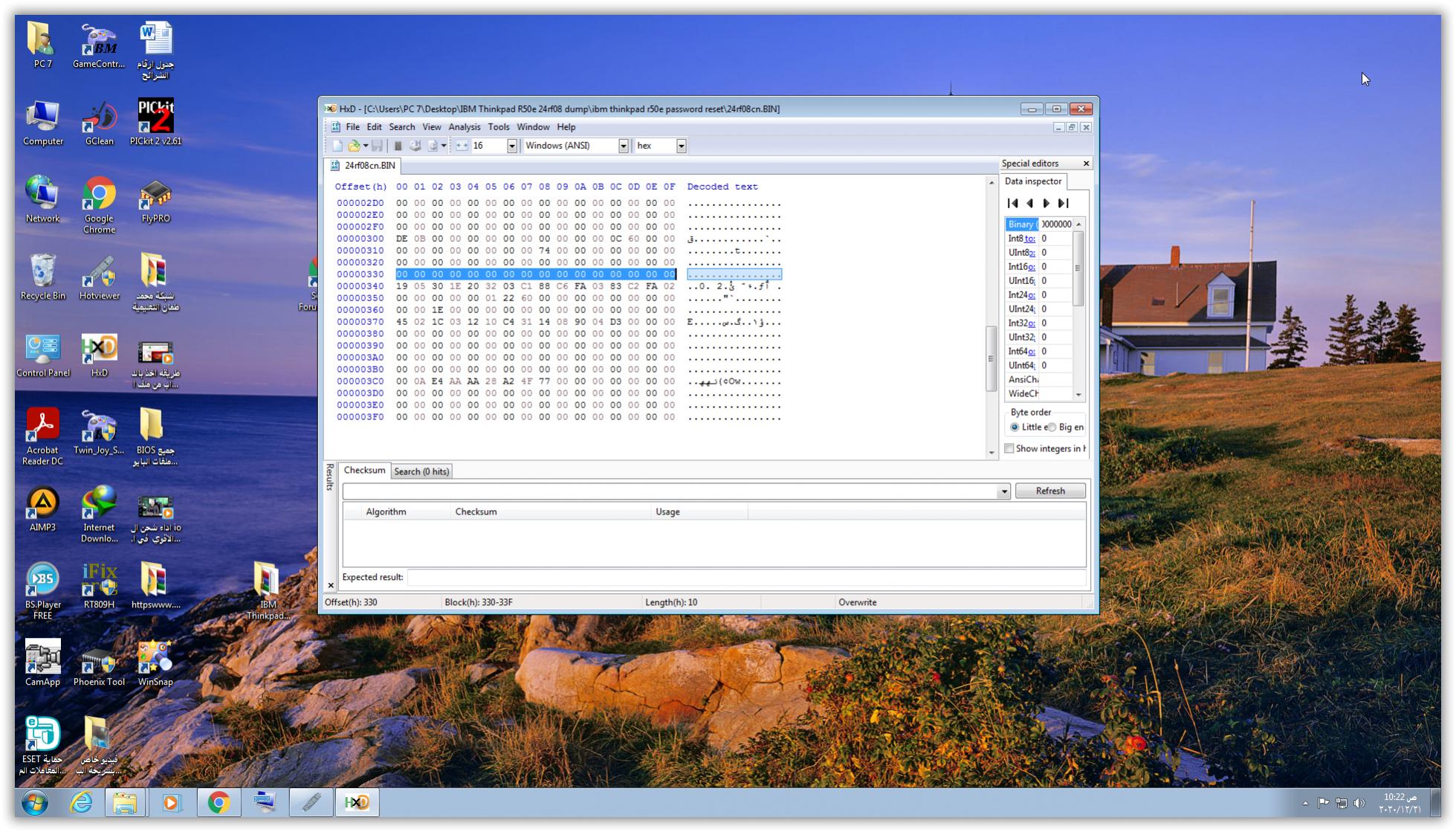Go to next byte in Data inspector

click(x=1046, y=203)
